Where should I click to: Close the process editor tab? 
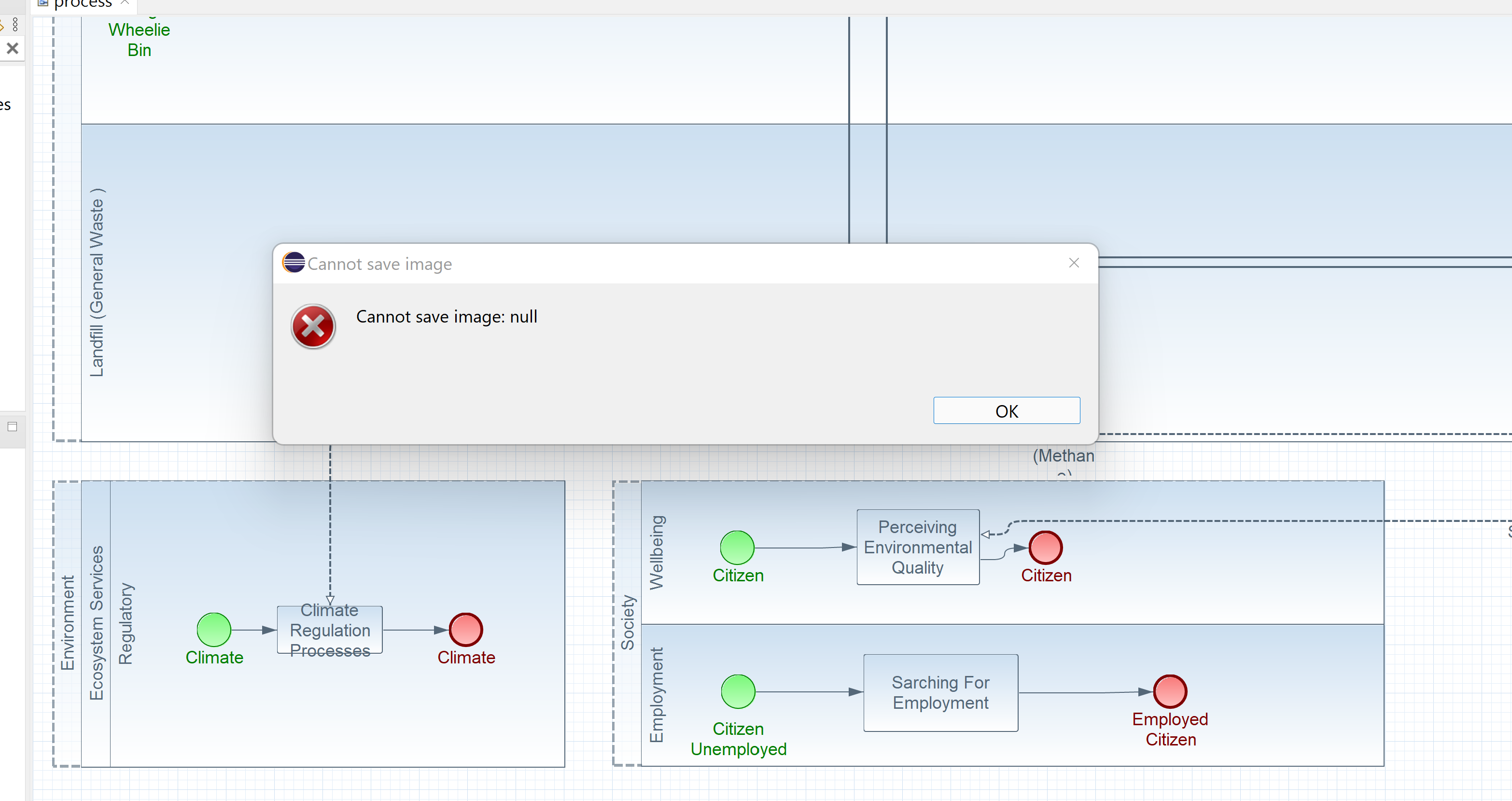(125, 3)
